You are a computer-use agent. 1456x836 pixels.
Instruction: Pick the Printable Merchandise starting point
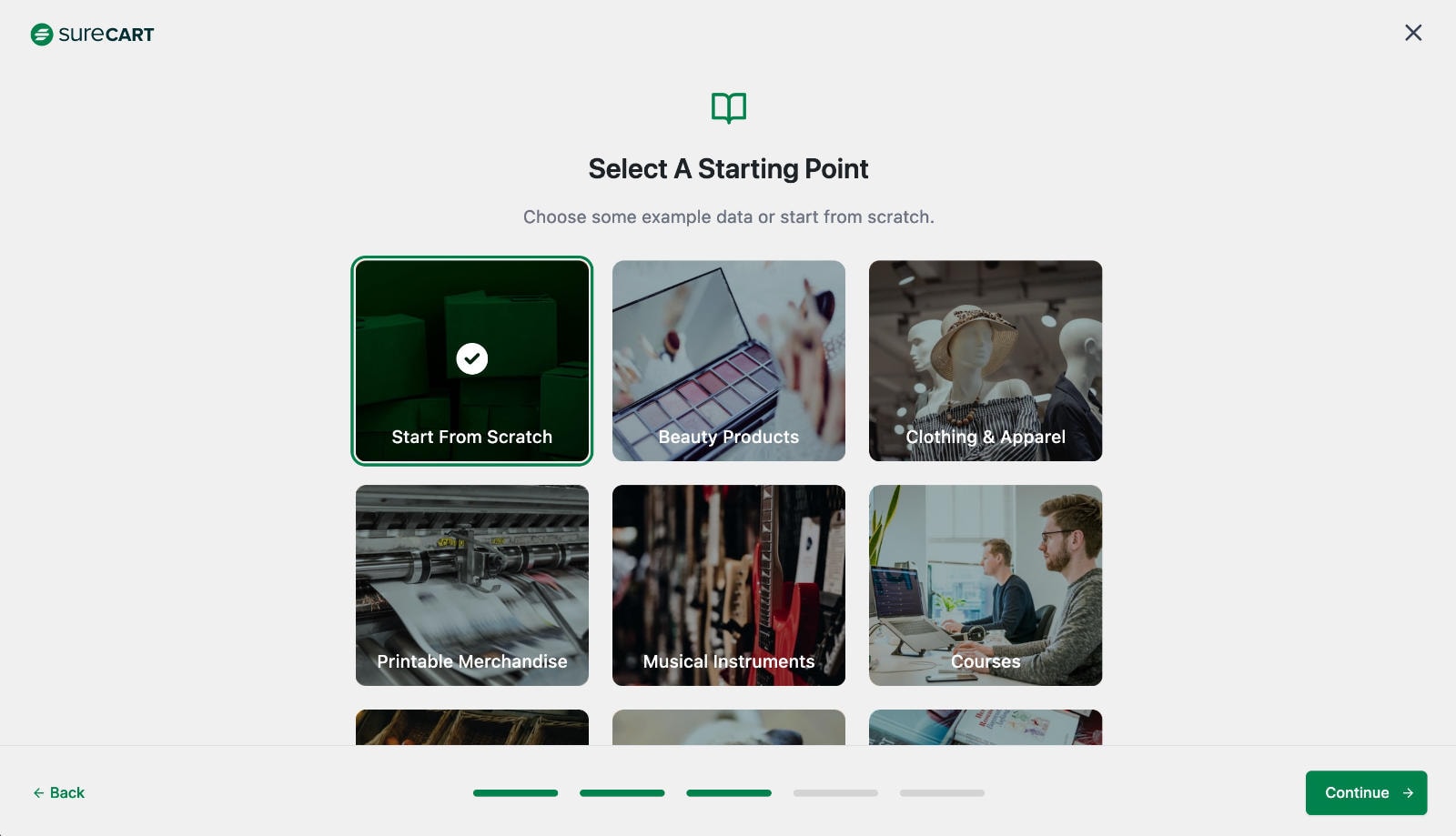pos(472,585)
